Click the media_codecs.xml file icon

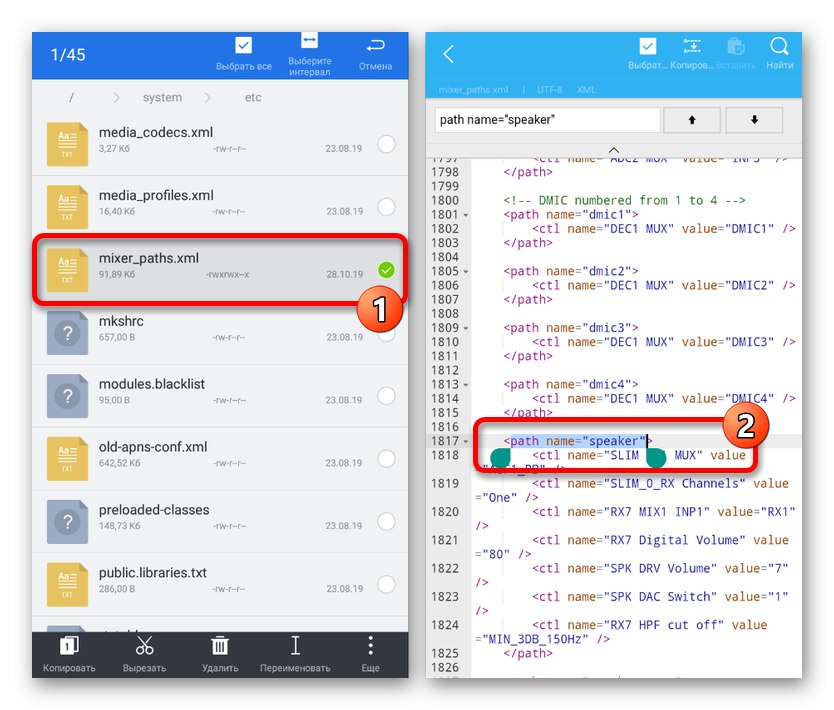(67, 144)
